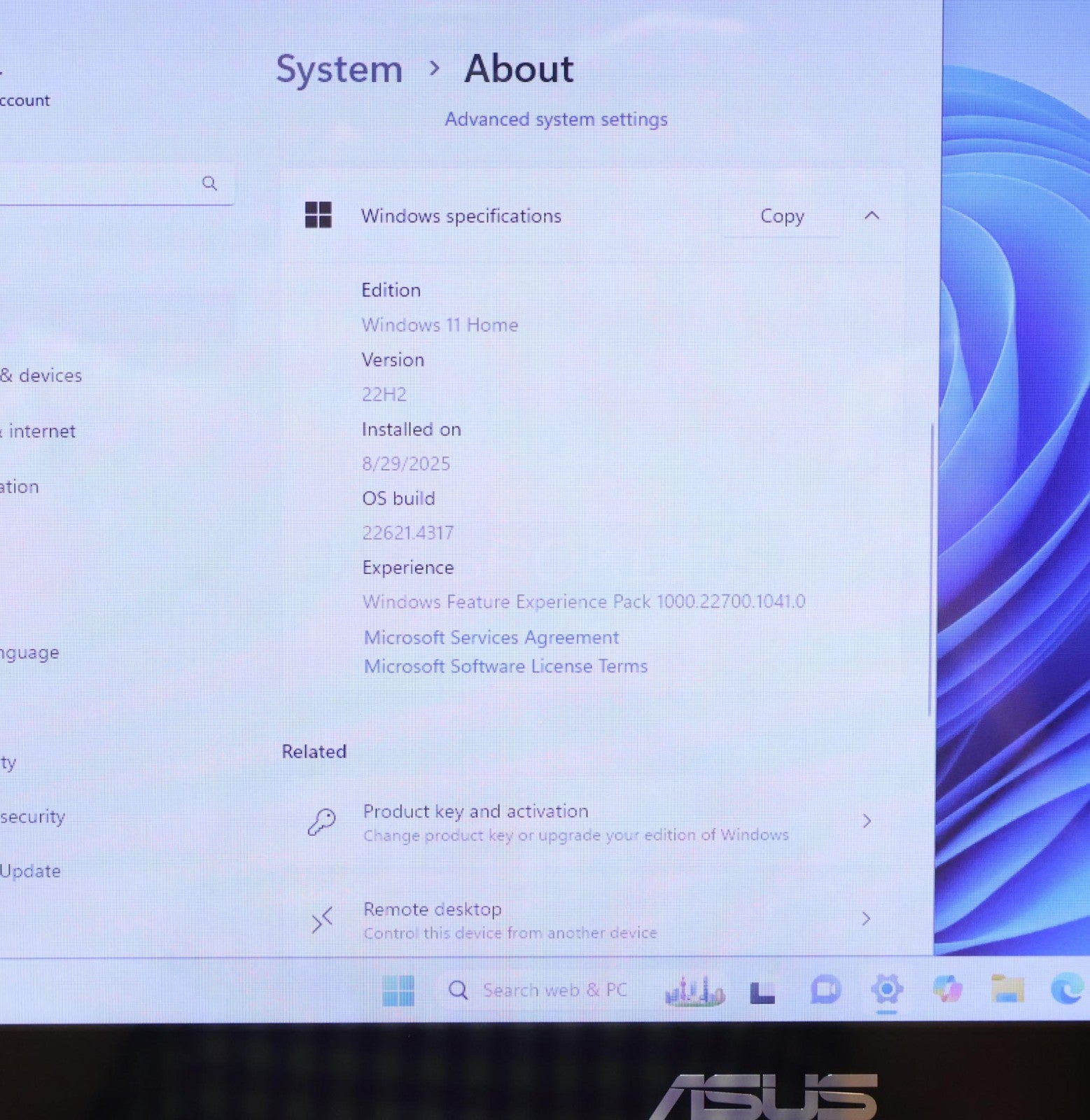Open File Explorer from the taskbar
This screenshot has width=1090, height=1120.
point(1007,990)
